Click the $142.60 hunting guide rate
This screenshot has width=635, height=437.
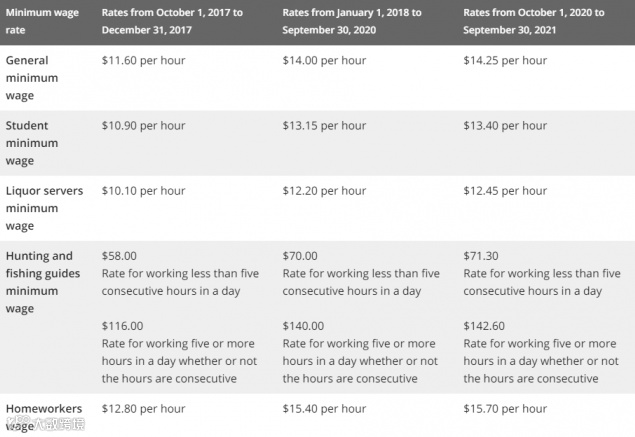(484, 326)
